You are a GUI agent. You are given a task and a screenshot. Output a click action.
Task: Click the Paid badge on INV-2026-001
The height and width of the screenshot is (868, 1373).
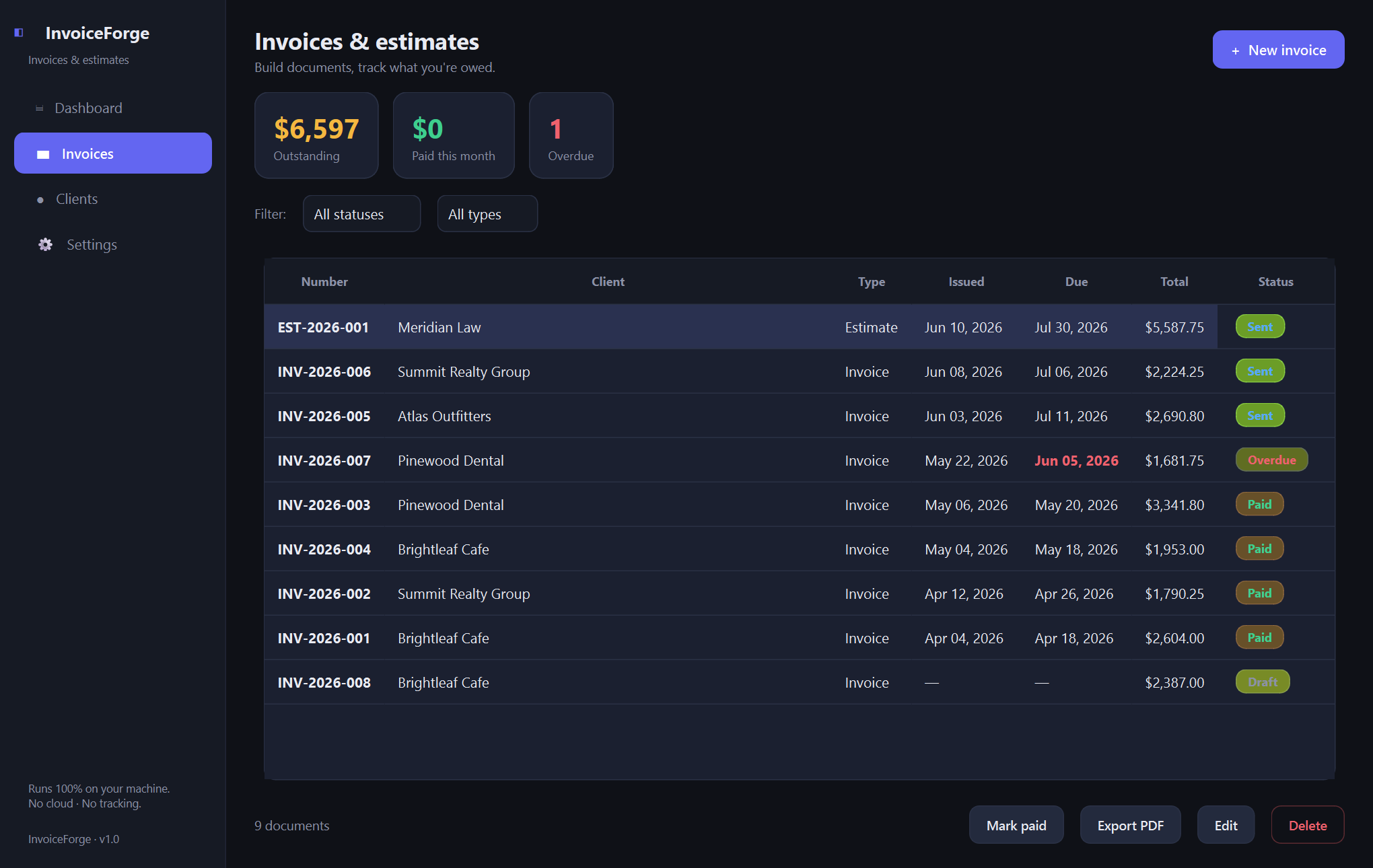coord(1259,637)
